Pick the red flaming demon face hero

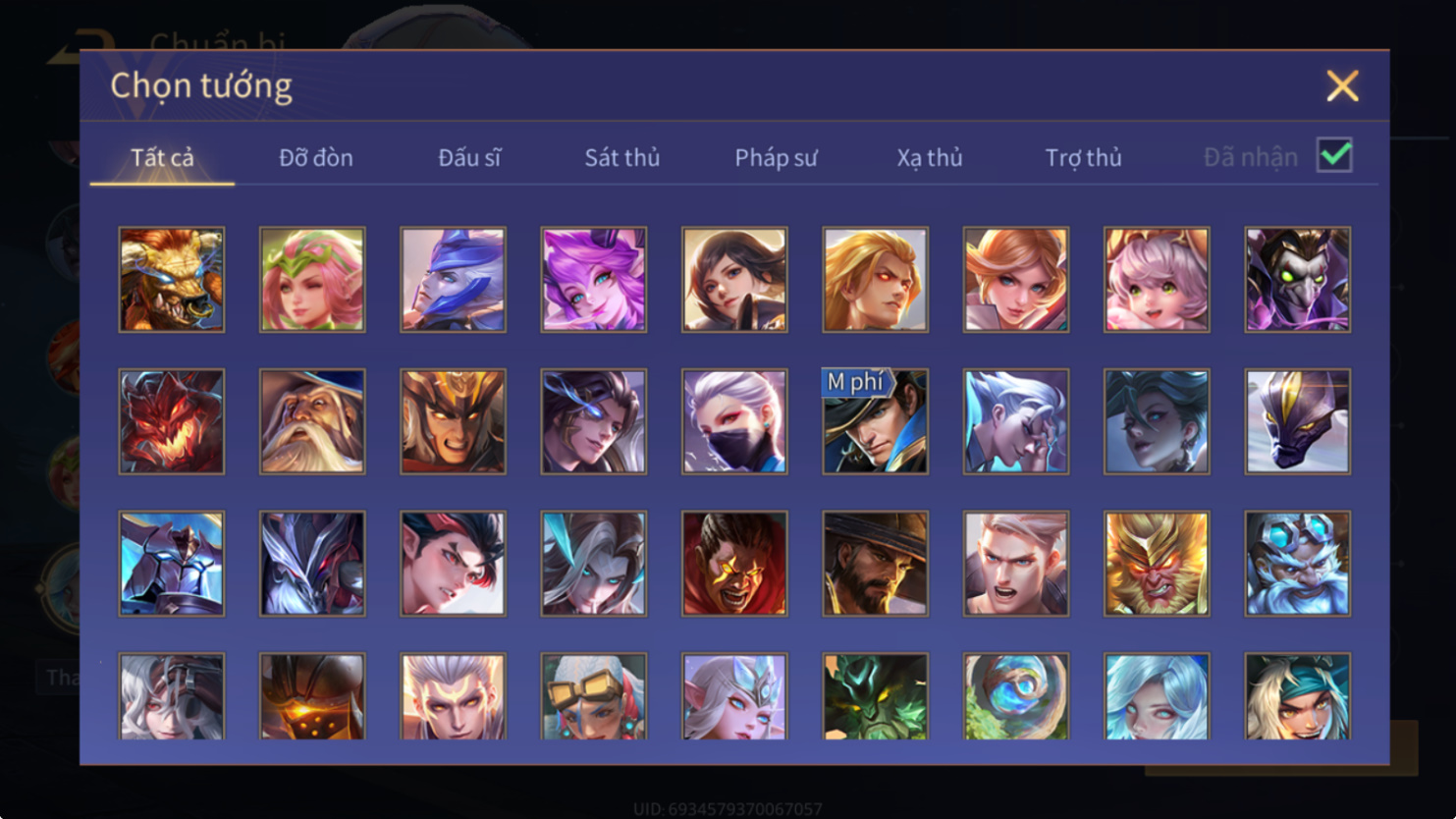(x=172, y=421)
